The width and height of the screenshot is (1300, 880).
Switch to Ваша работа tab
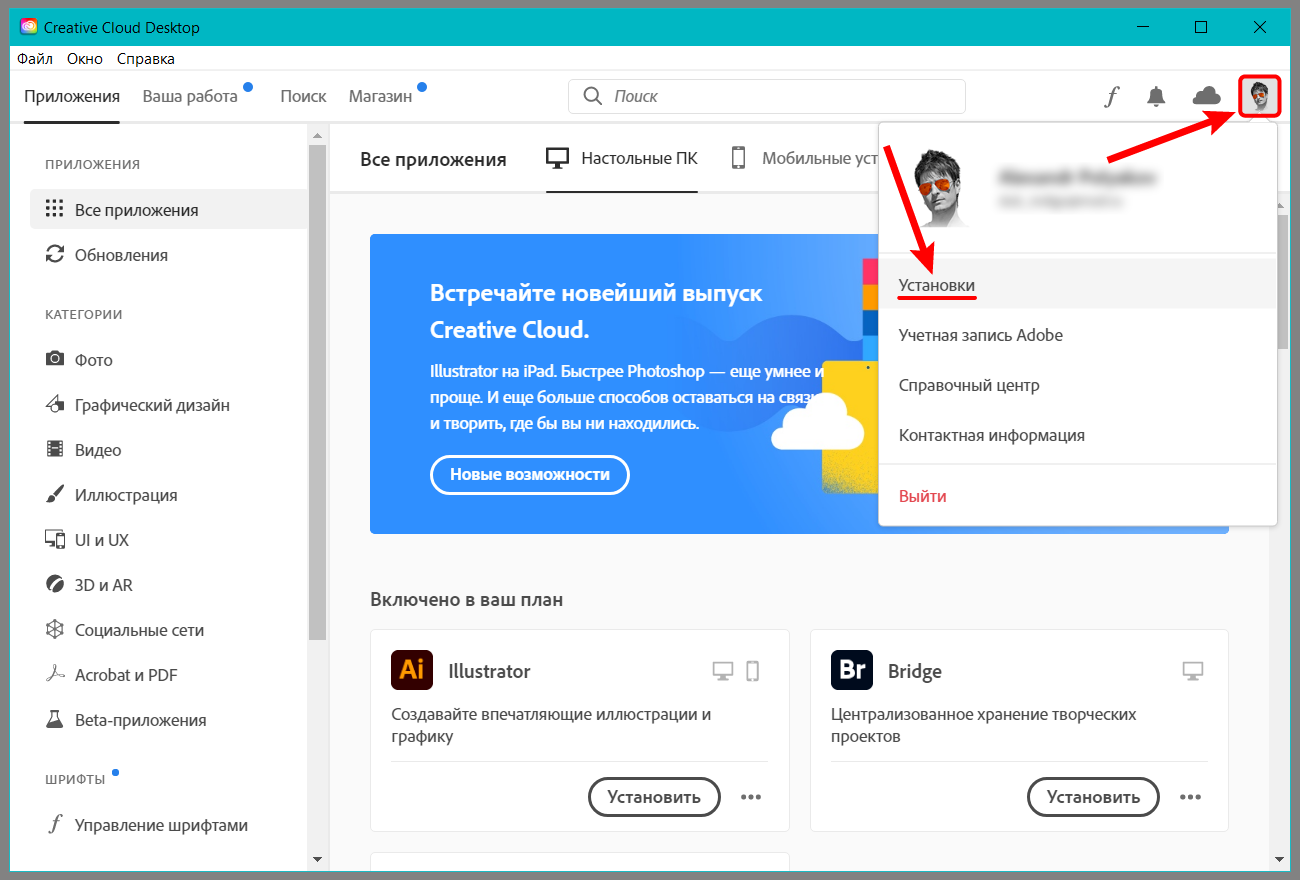tap(190, 97)
